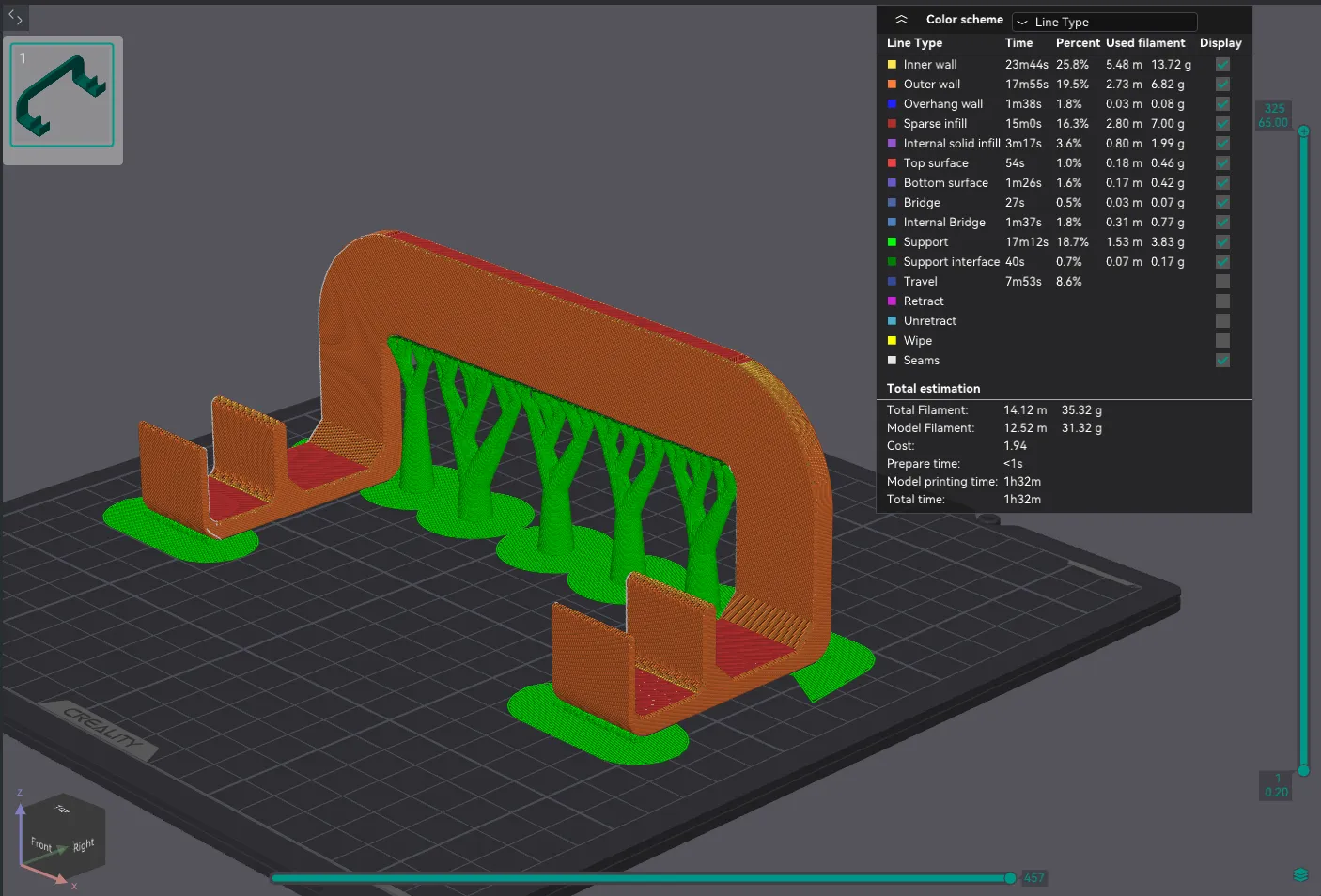1321x896 pixels.
Task: Click bottom handle of vertical layer slider
Action: tap(1304, 770)
